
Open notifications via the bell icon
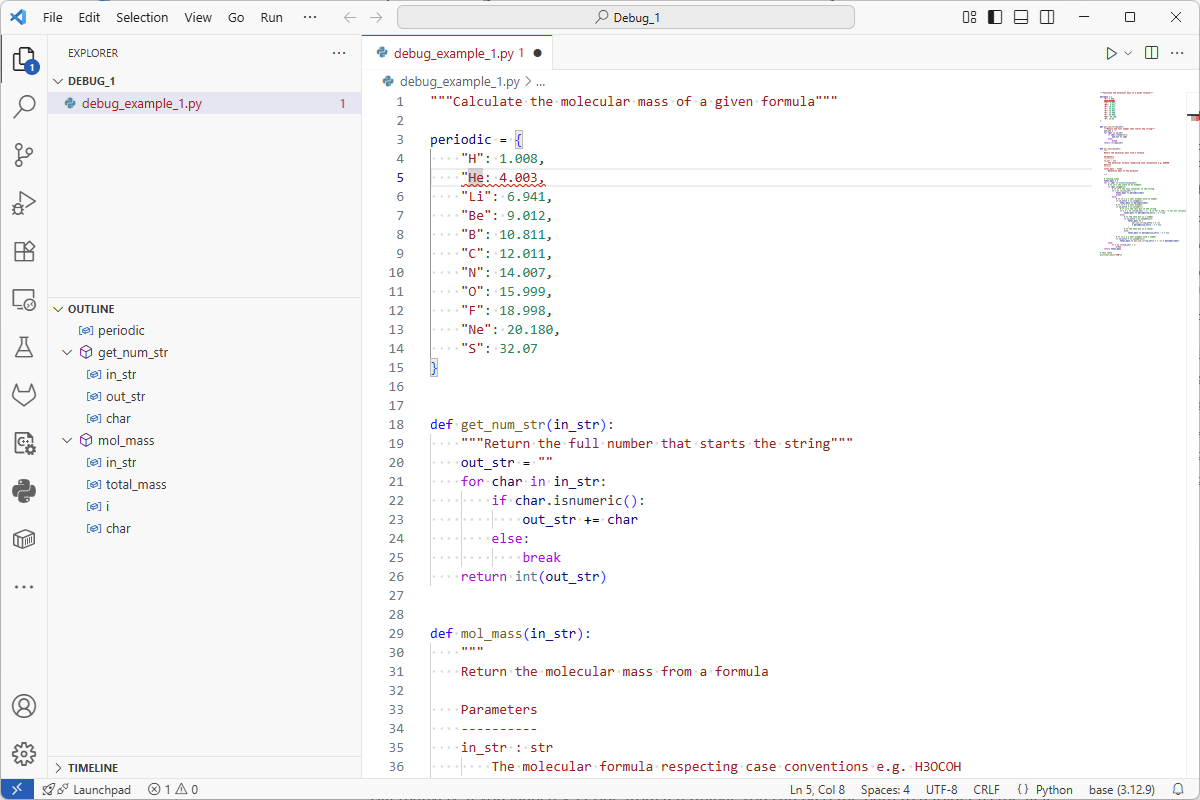[1180, 789]
